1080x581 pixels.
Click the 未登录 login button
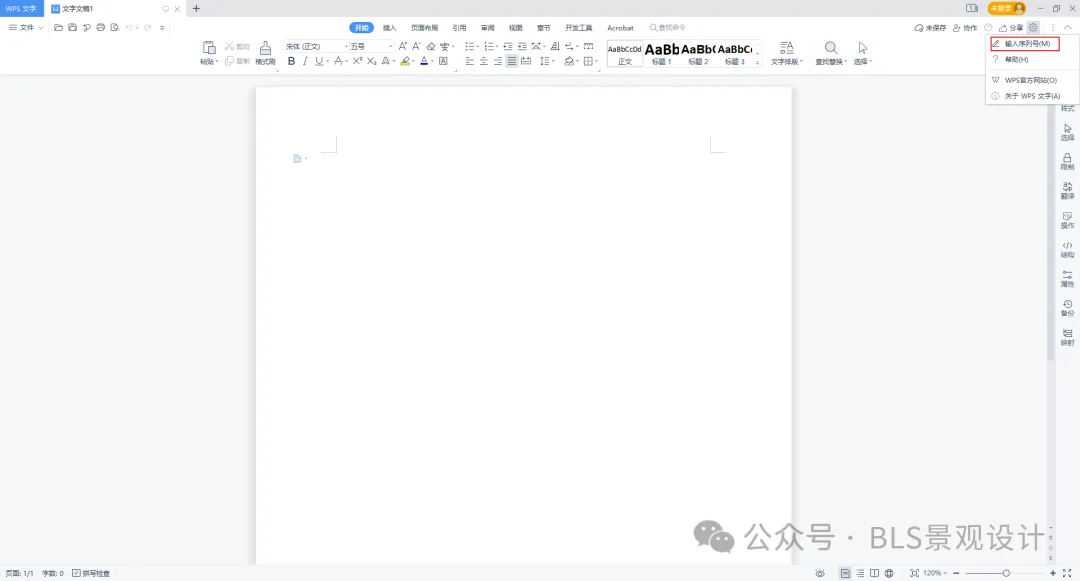(x=1006, y=8)
